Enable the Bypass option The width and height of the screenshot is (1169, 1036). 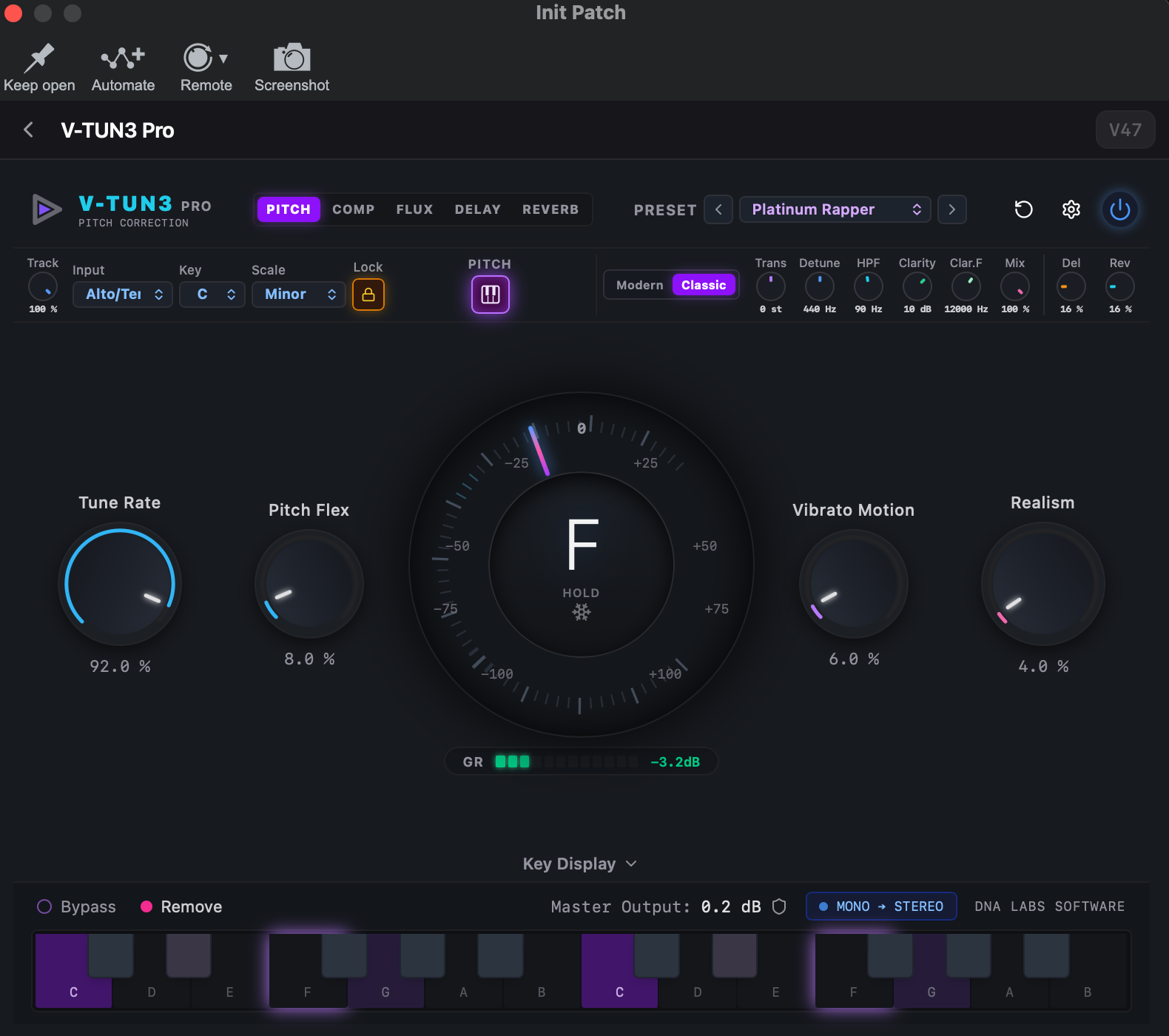click(76, 906)
